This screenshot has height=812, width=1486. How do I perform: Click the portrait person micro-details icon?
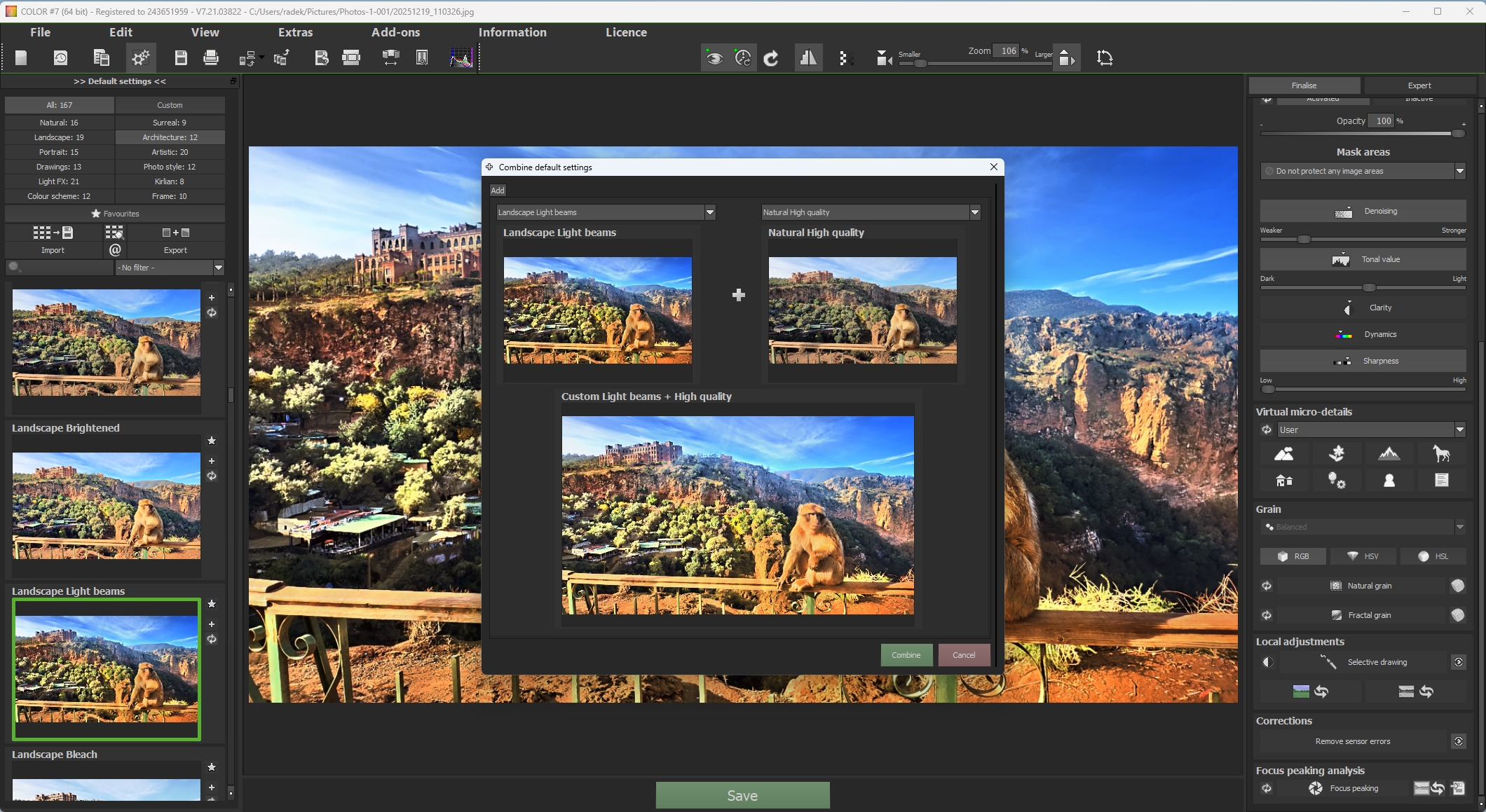(1389, 481)
